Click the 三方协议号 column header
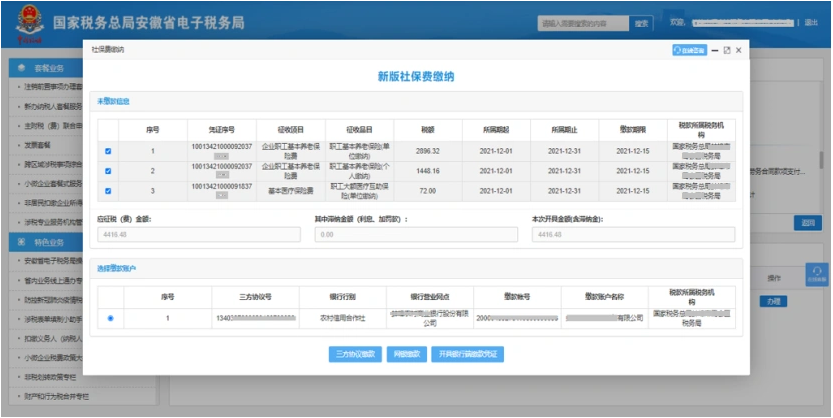The height and width of the screenshot is (418, 833). pyautogui.click(x=255, y=297)
